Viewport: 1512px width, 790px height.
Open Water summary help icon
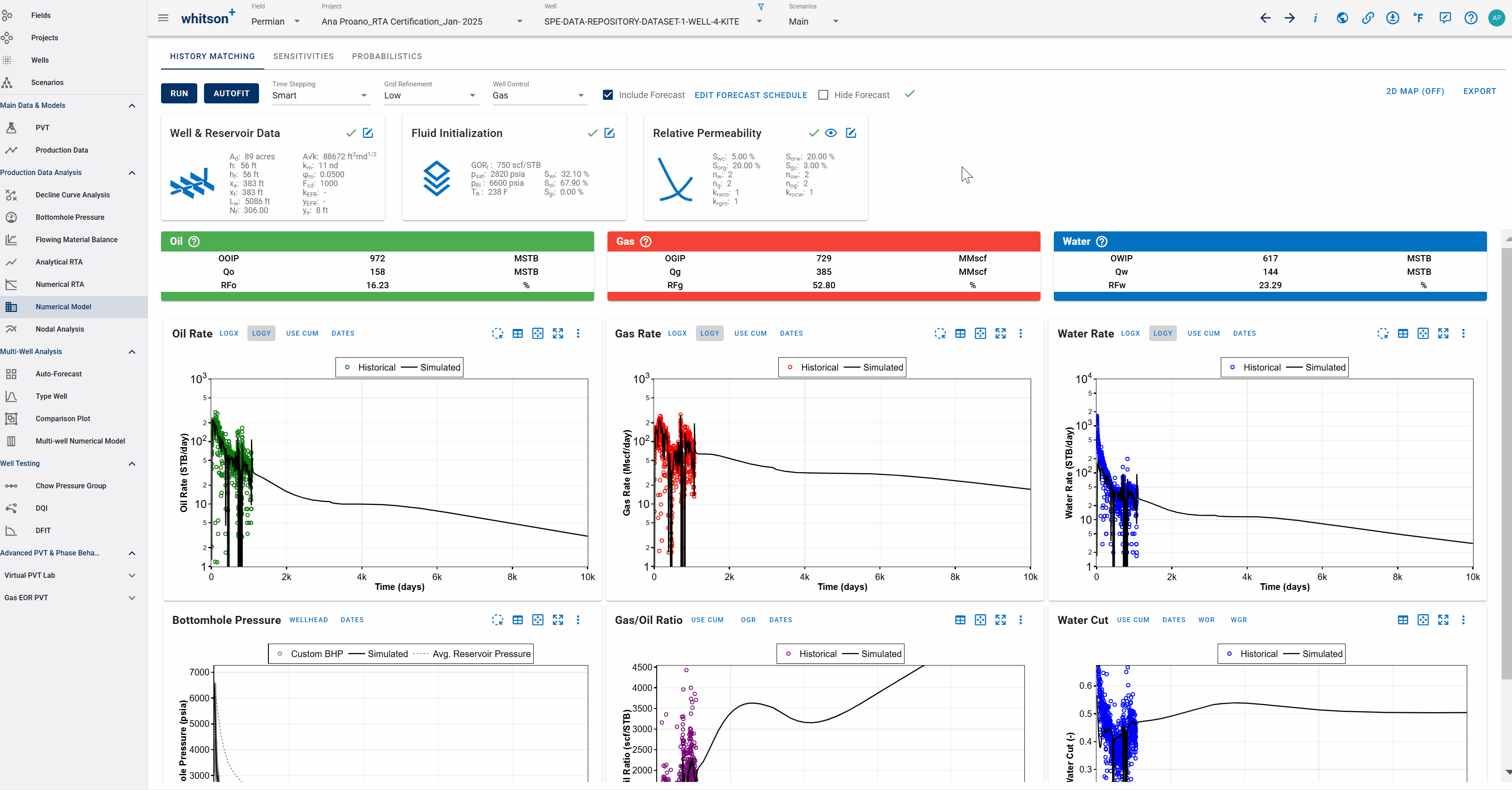click(1102, 241)
